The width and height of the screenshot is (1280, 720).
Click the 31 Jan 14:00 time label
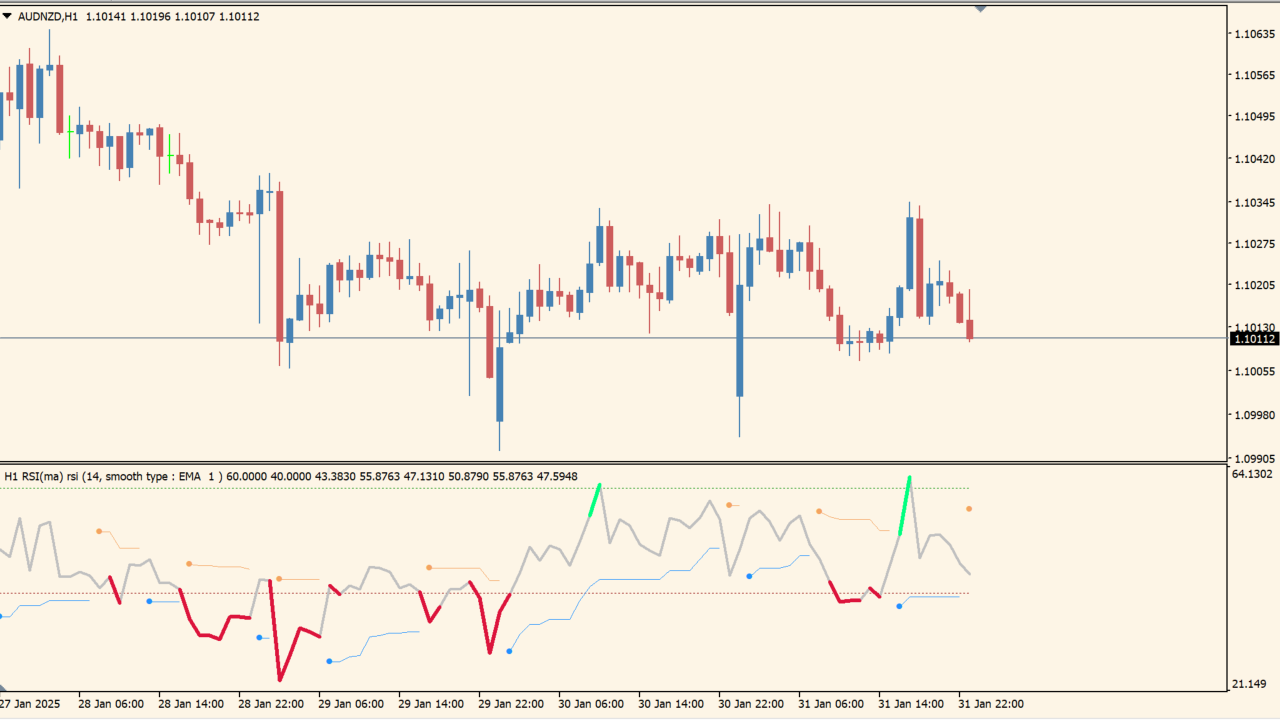pos(911,704)
